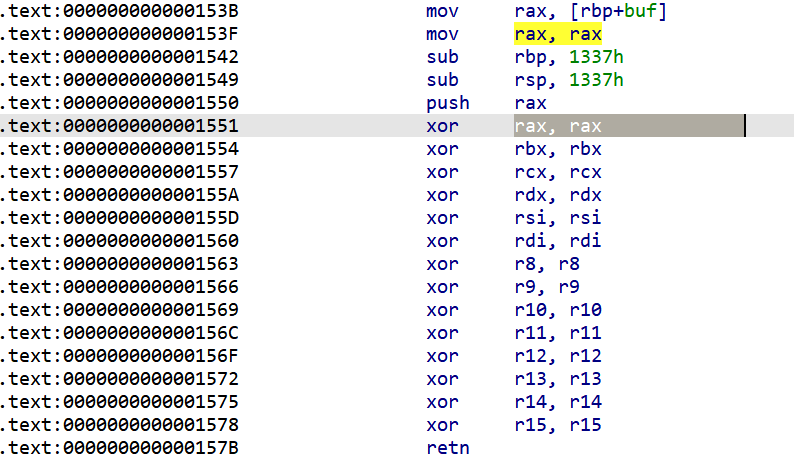The image size is (794, 458).
Task: Select address .text:000000000000155A
Action: coord(119,195)
